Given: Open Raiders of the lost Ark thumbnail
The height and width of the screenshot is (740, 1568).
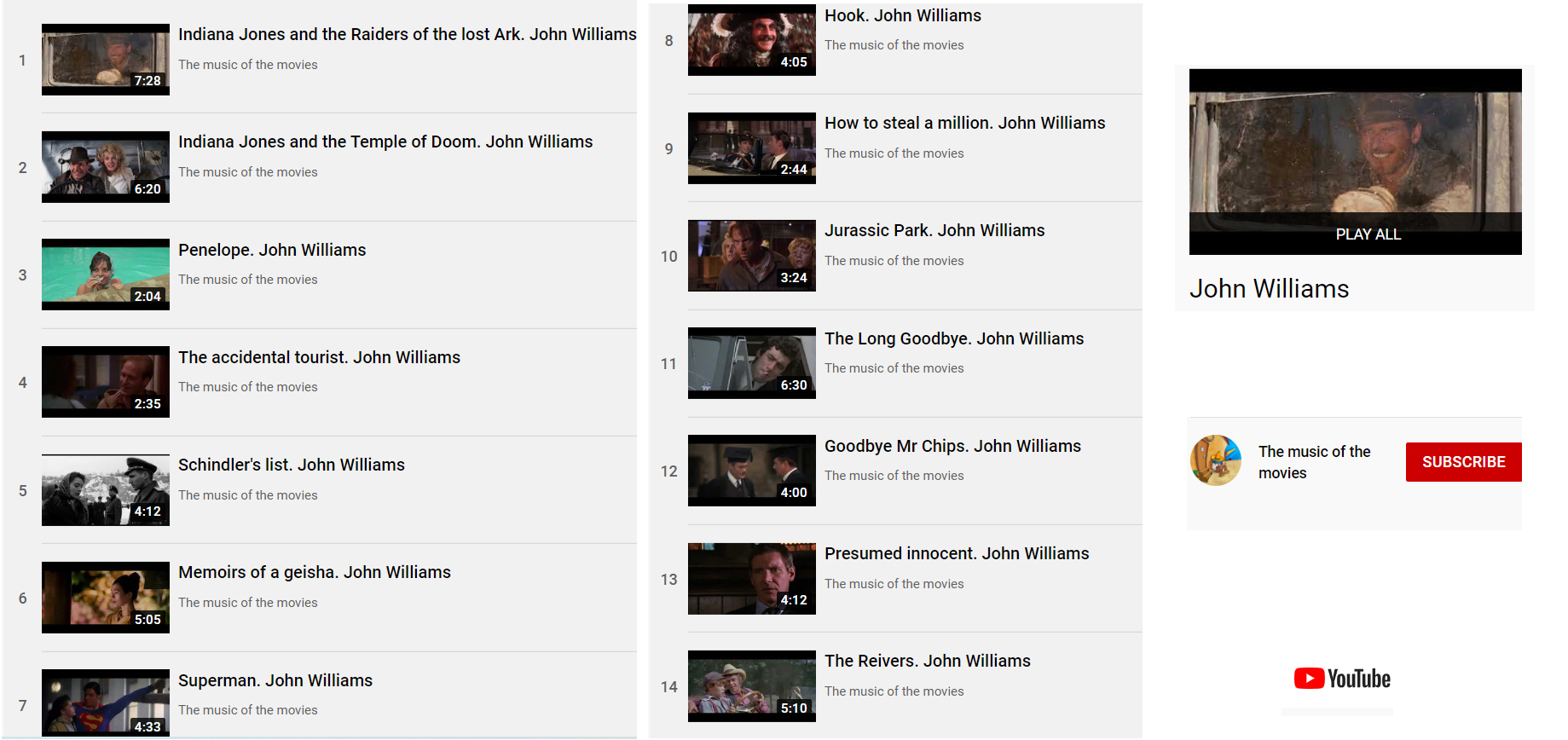Looking at the screenshot, I should (106, 60).
